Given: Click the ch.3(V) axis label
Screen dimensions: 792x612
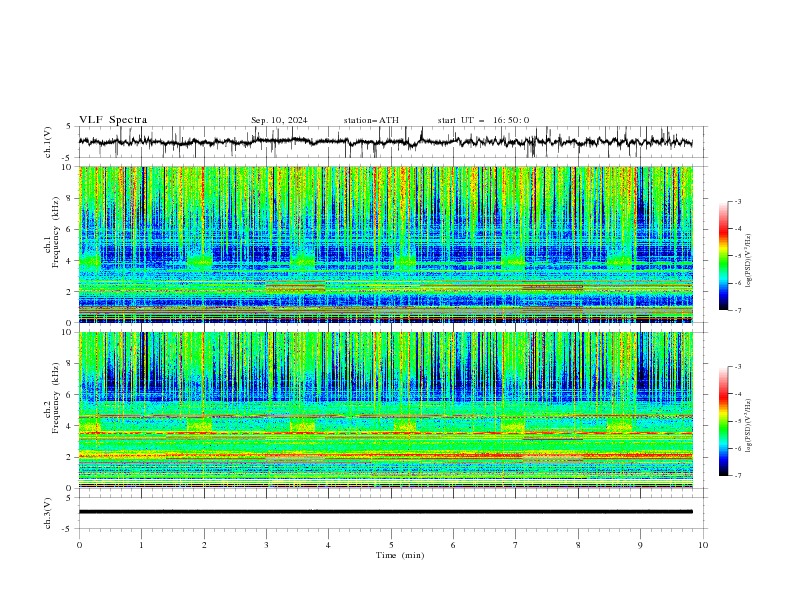Looking at the screenshot, I should [48, 513].
